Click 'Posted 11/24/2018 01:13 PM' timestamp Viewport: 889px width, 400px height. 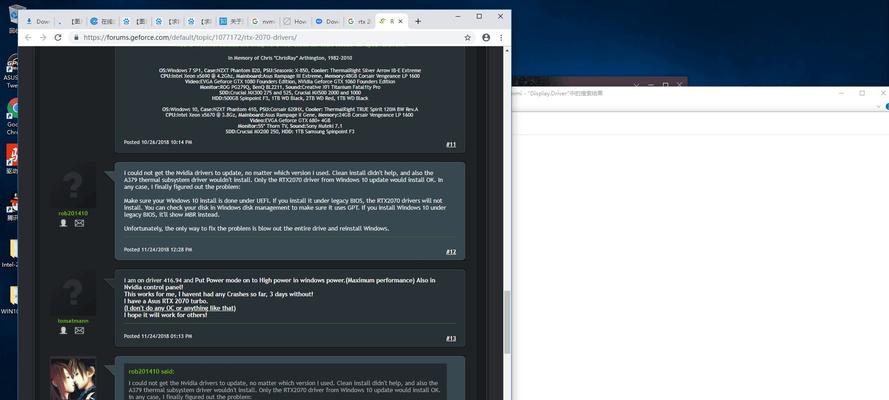point(158,336)
